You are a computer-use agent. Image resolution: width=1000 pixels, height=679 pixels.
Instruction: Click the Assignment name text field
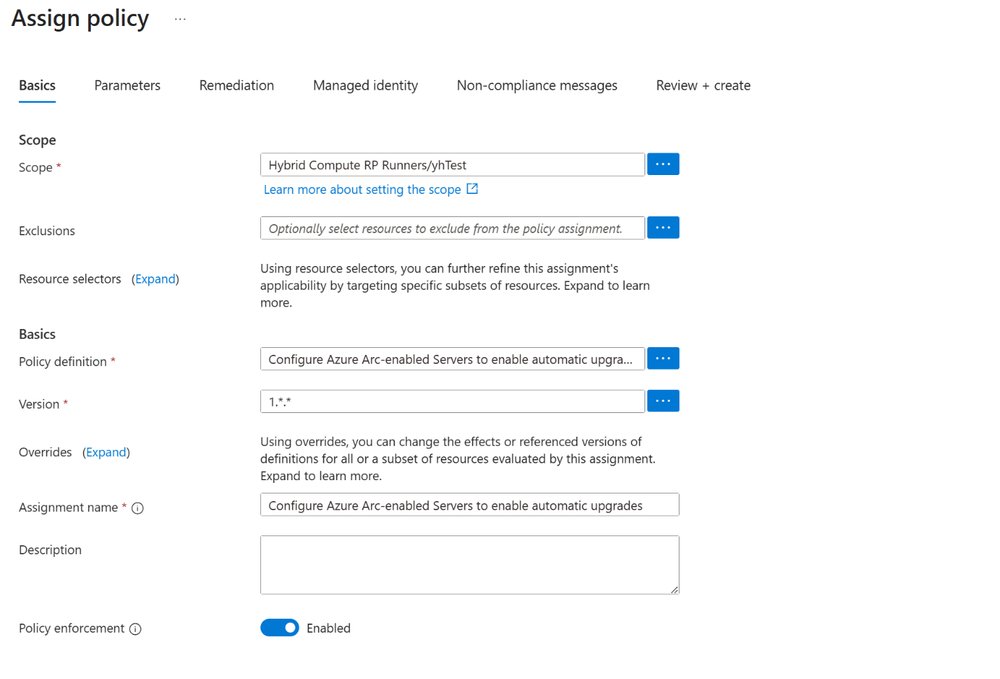click(469, 505)
